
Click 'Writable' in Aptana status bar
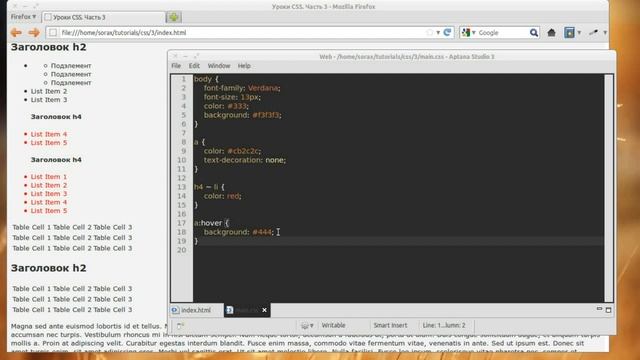point(333,325)
